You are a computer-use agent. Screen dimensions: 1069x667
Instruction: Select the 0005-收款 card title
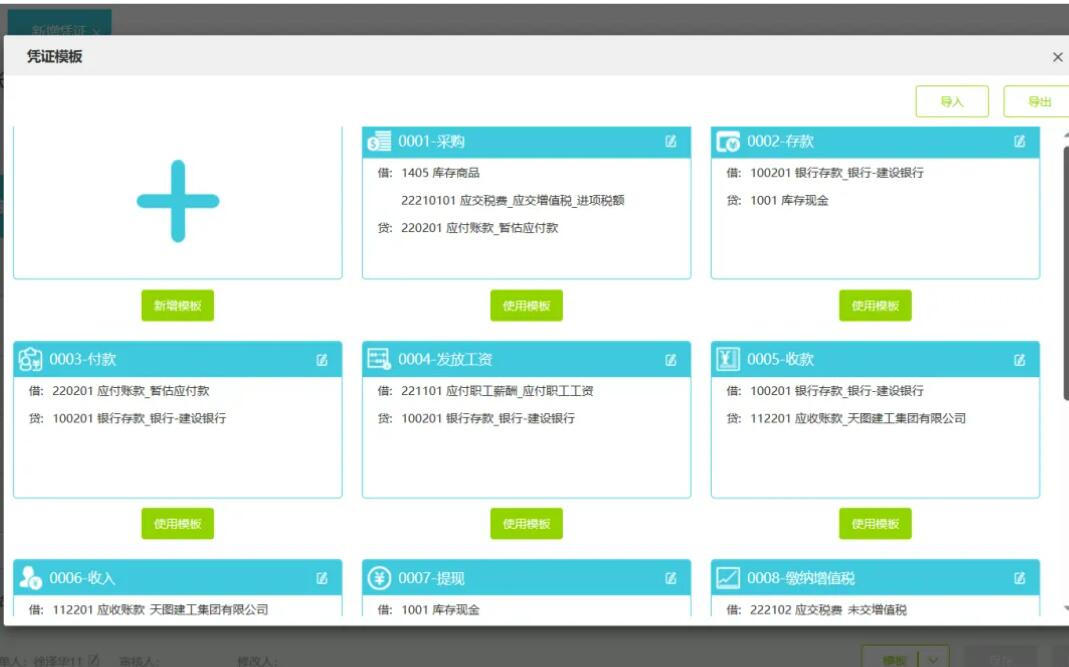pos(780,359)
